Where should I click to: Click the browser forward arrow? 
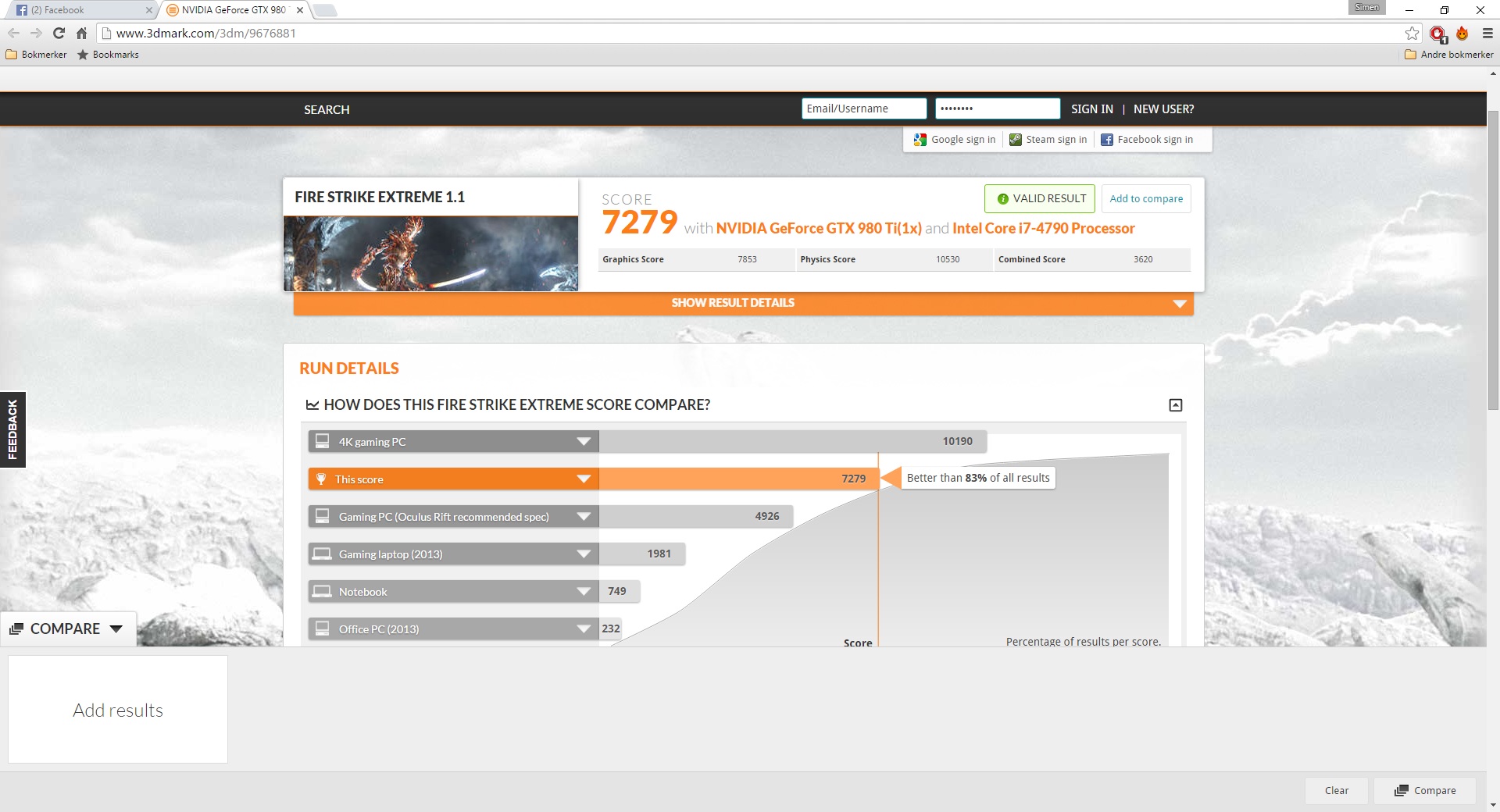click(36, 33)
